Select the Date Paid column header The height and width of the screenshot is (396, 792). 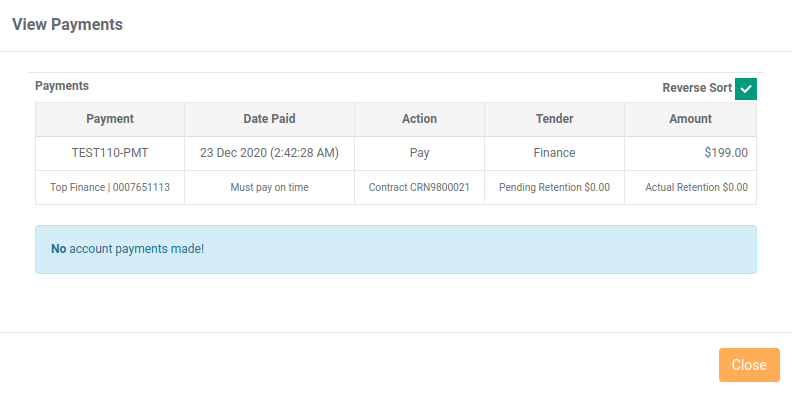pos(269,119)
